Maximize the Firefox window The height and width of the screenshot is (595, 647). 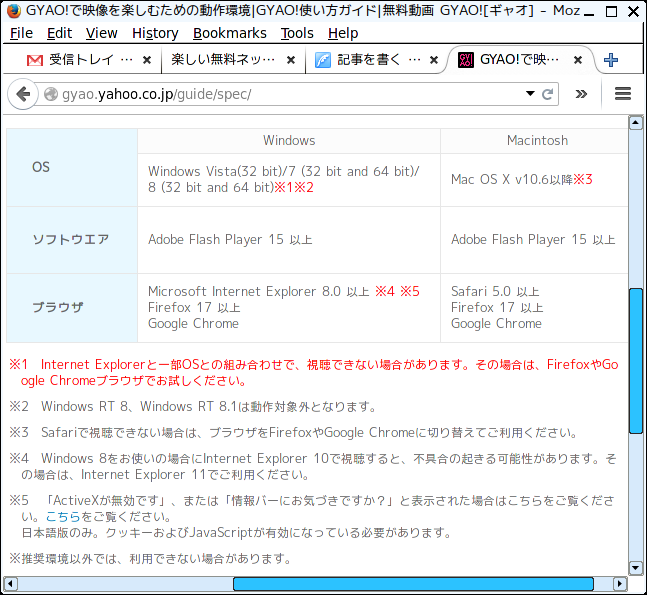(611, 11)
